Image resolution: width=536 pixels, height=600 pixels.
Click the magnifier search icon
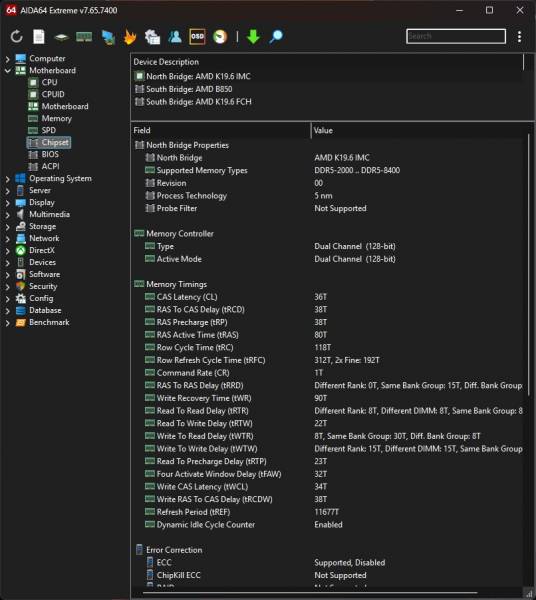[x=276, y=37]
